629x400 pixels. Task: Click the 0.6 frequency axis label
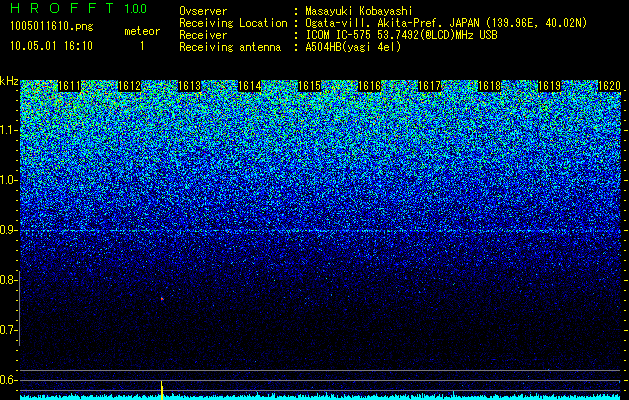pos(9,380)
